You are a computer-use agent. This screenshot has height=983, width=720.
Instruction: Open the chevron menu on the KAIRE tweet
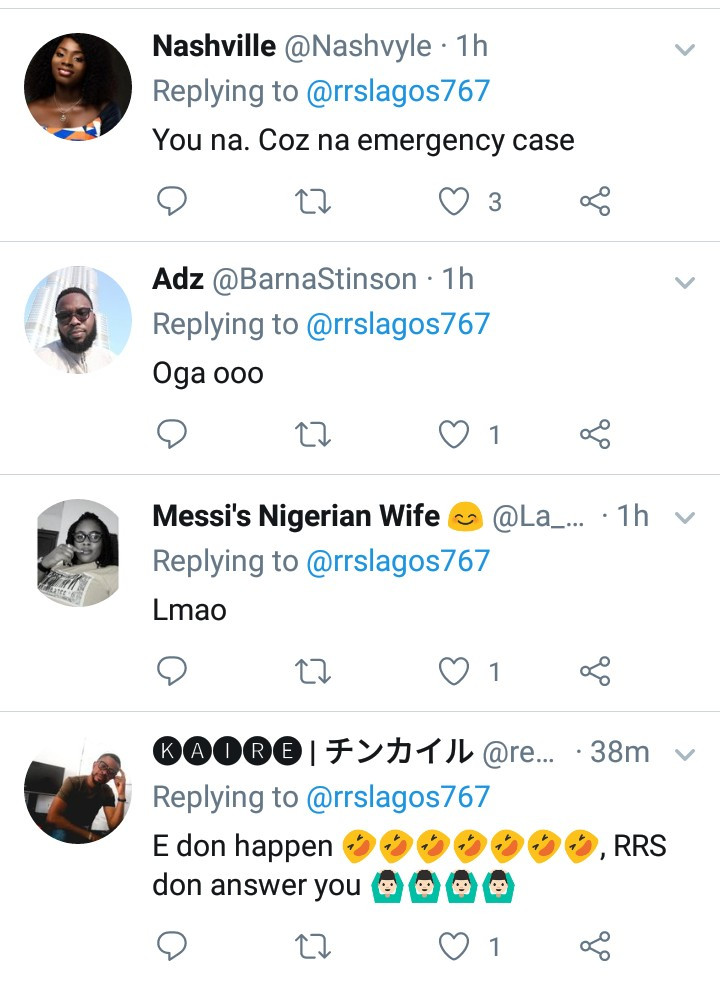click(x=685, y=754)
